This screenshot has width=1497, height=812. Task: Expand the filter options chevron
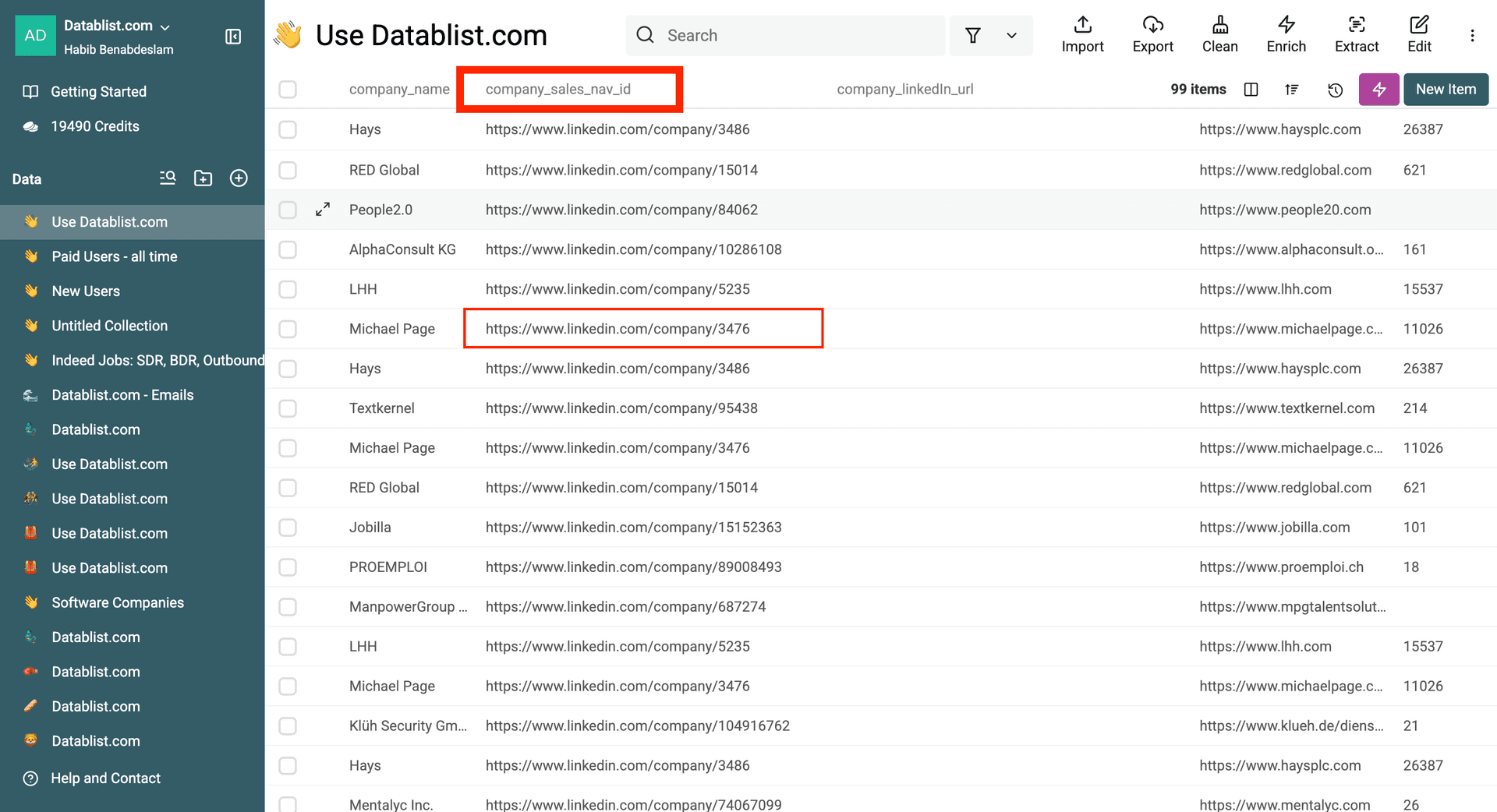point(1012,35)
